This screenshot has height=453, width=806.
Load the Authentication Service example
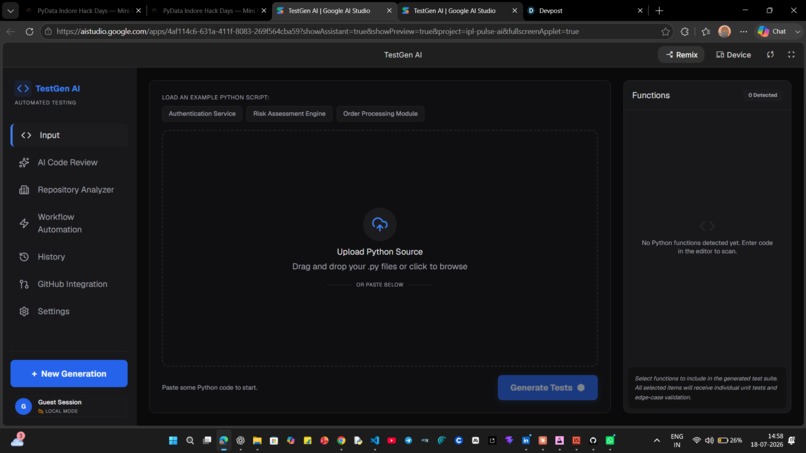click(202, 114)
